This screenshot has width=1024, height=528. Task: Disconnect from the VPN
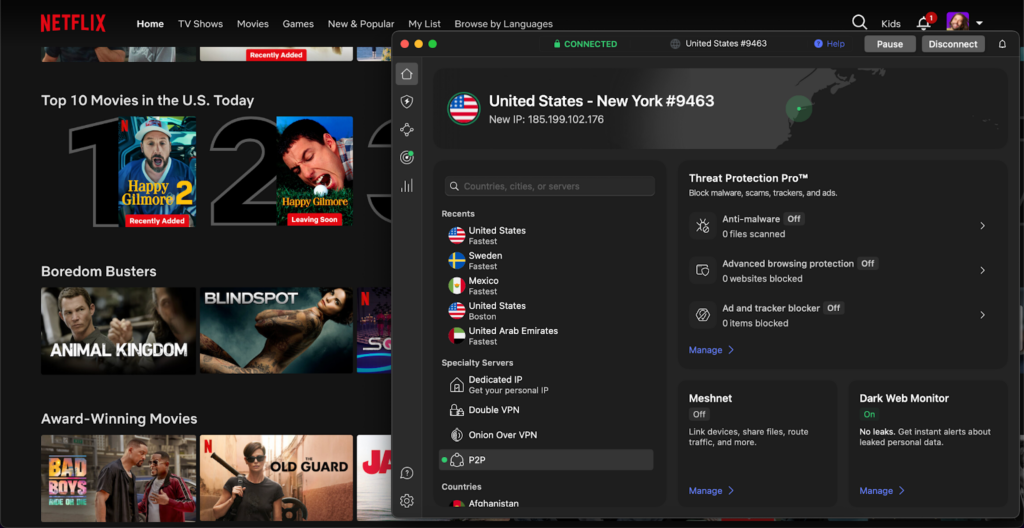953,44
